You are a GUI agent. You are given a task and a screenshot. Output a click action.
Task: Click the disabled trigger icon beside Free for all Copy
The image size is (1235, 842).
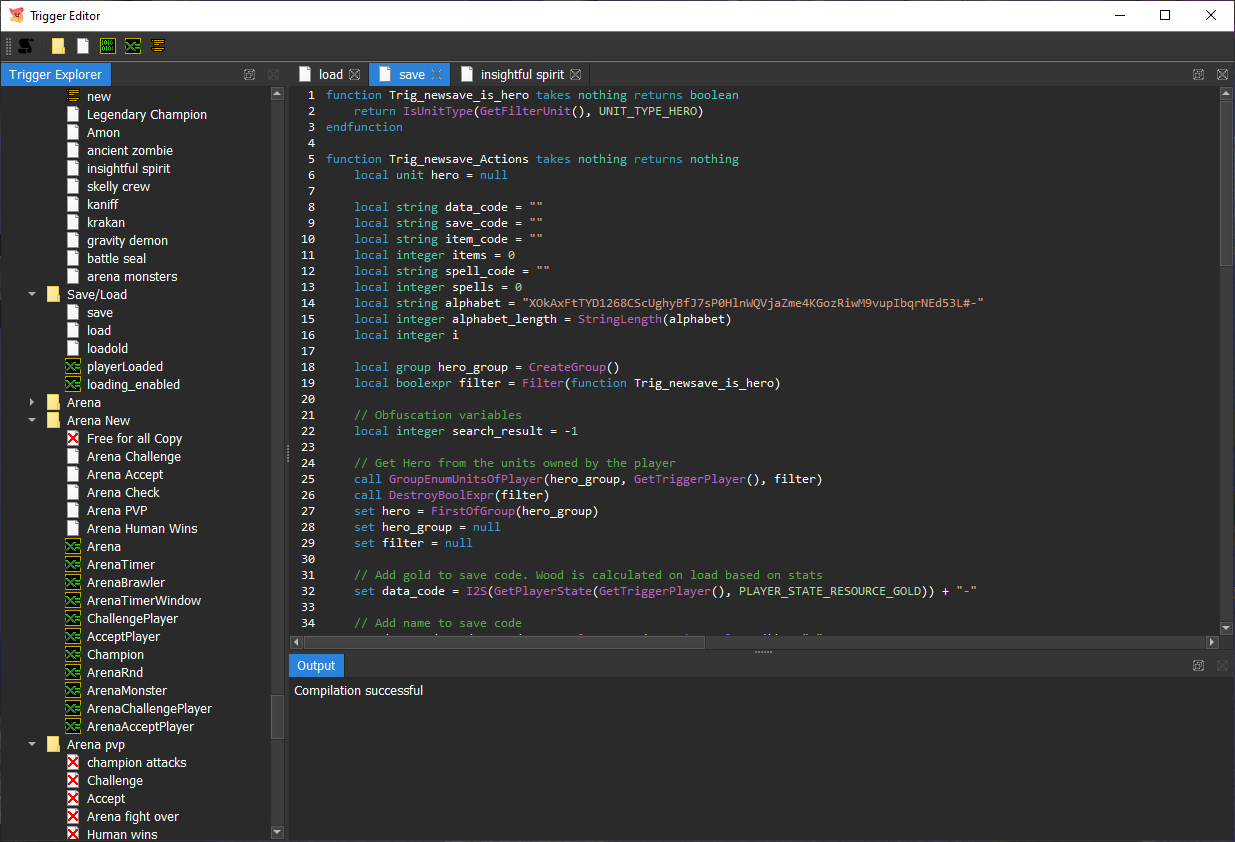click(x=73, y=439)
